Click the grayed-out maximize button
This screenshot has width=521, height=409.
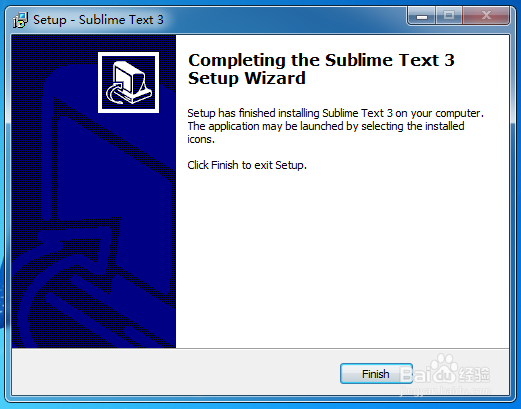coord(449,16)
